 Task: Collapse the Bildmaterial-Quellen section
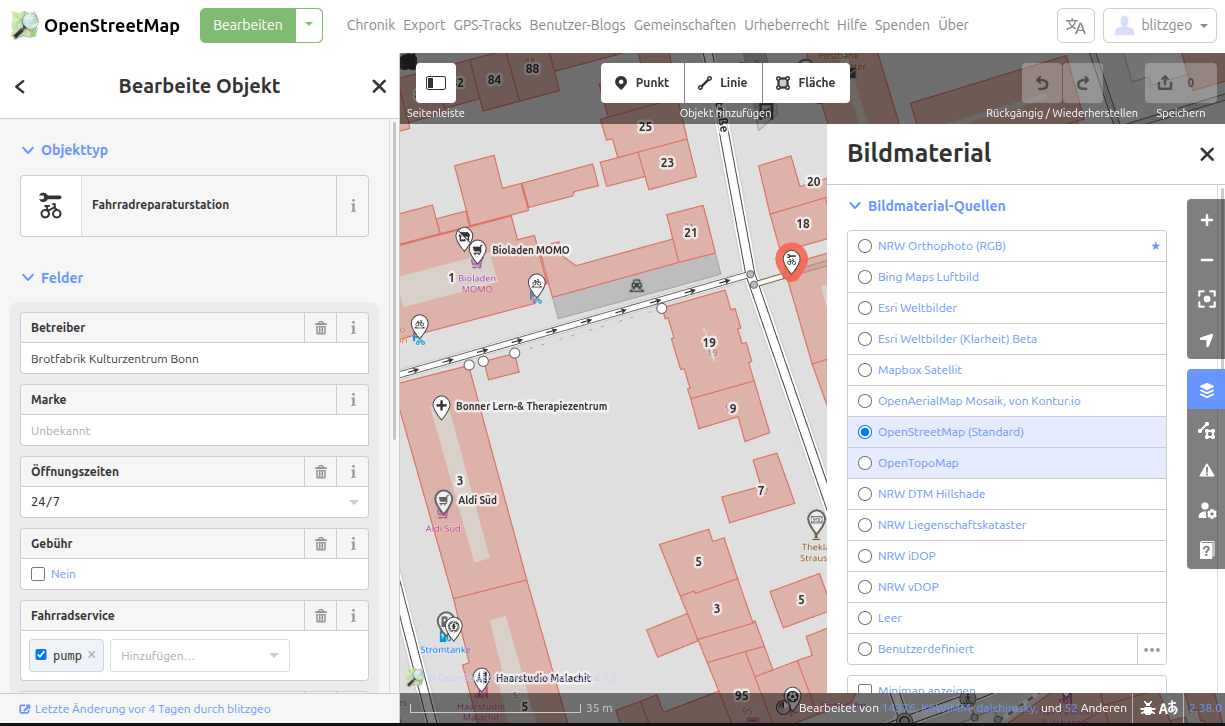tap(855, 206)
